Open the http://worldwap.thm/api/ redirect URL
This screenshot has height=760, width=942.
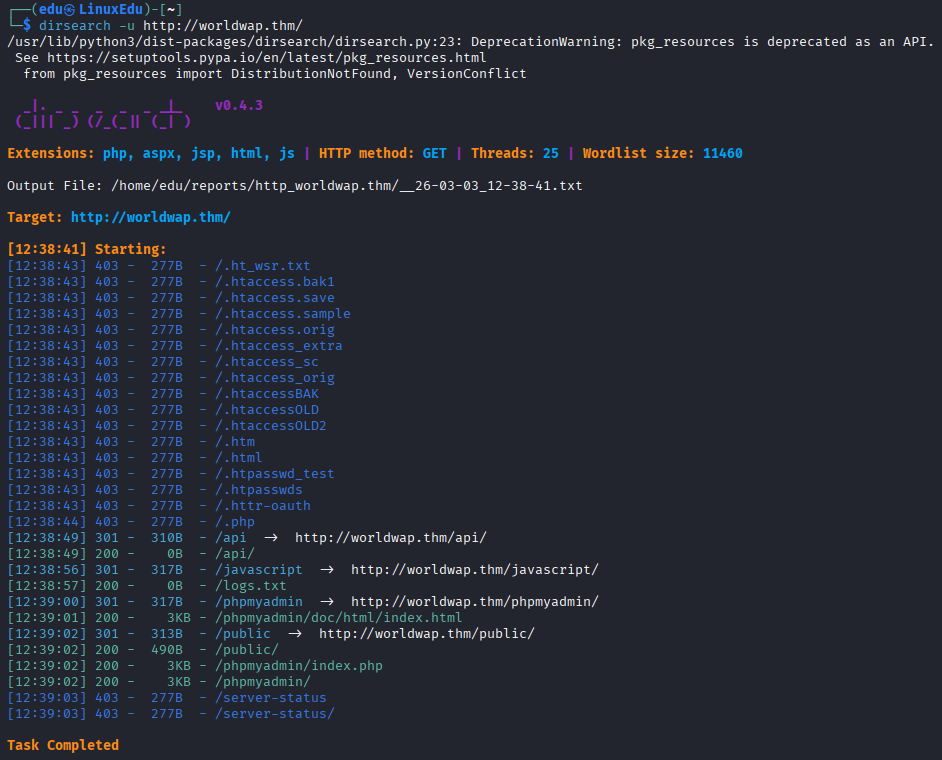[x=390, y=538]
